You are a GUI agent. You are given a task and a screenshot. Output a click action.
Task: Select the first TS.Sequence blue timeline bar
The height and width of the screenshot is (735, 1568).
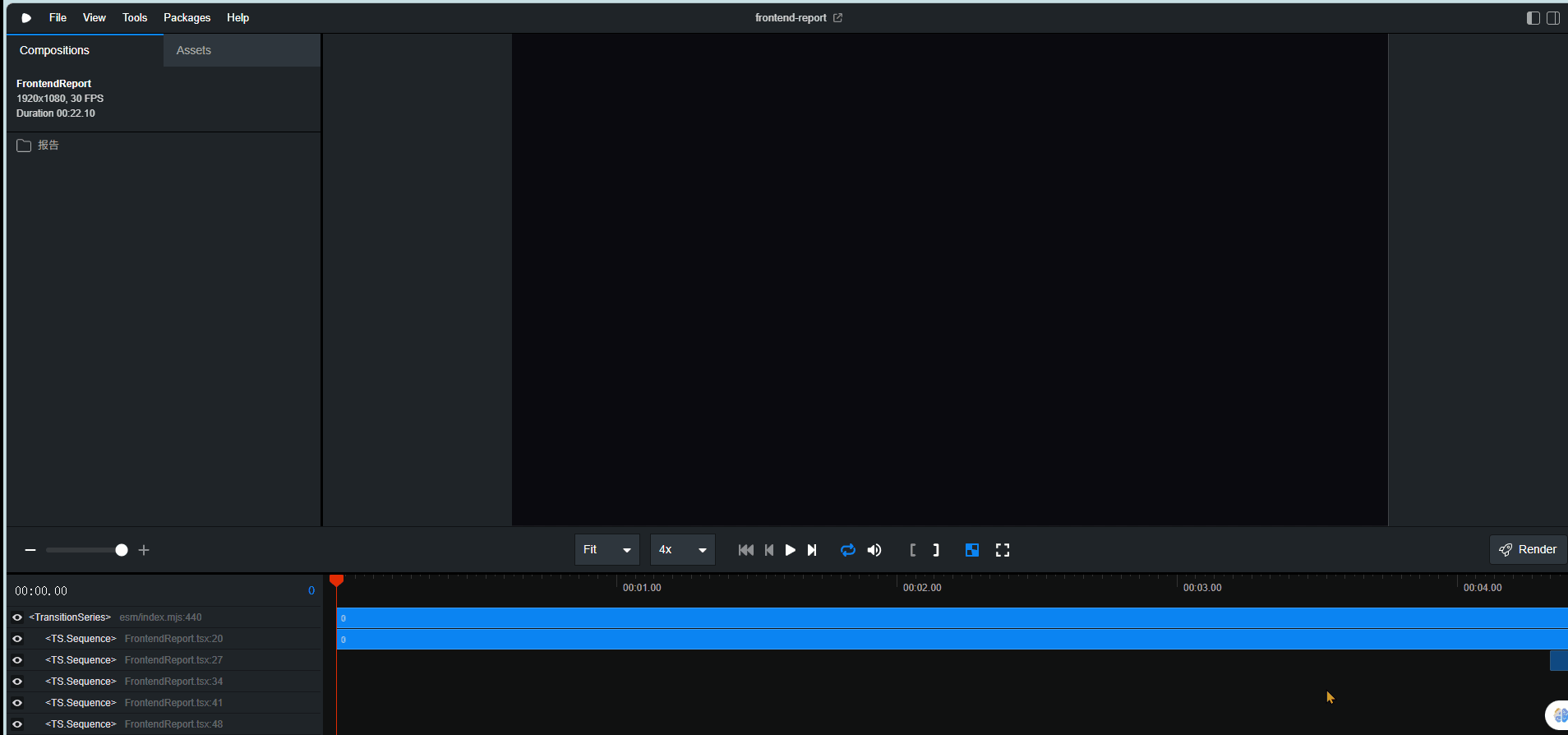952,639
